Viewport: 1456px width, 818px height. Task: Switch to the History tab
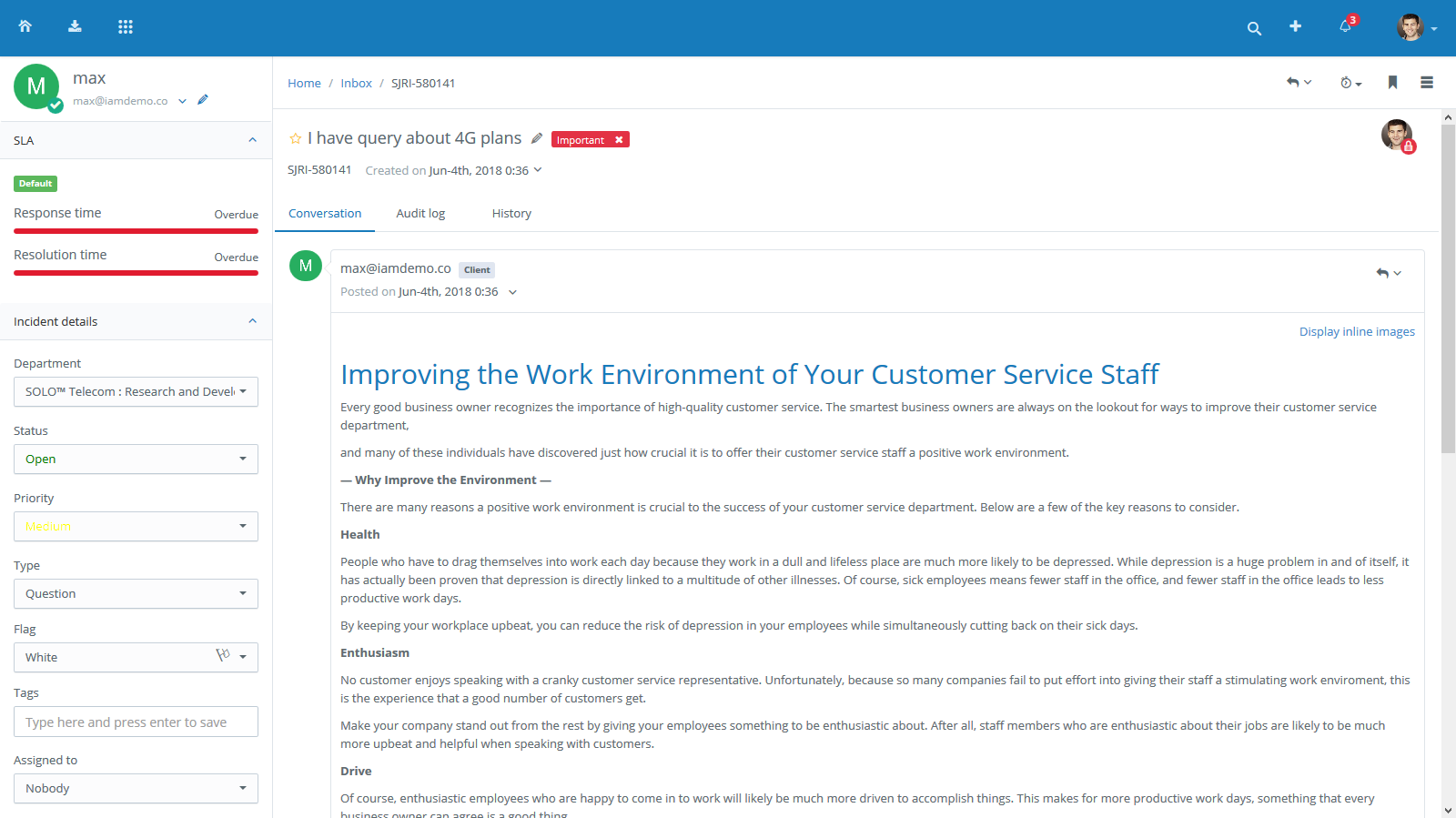click(511, 214)
